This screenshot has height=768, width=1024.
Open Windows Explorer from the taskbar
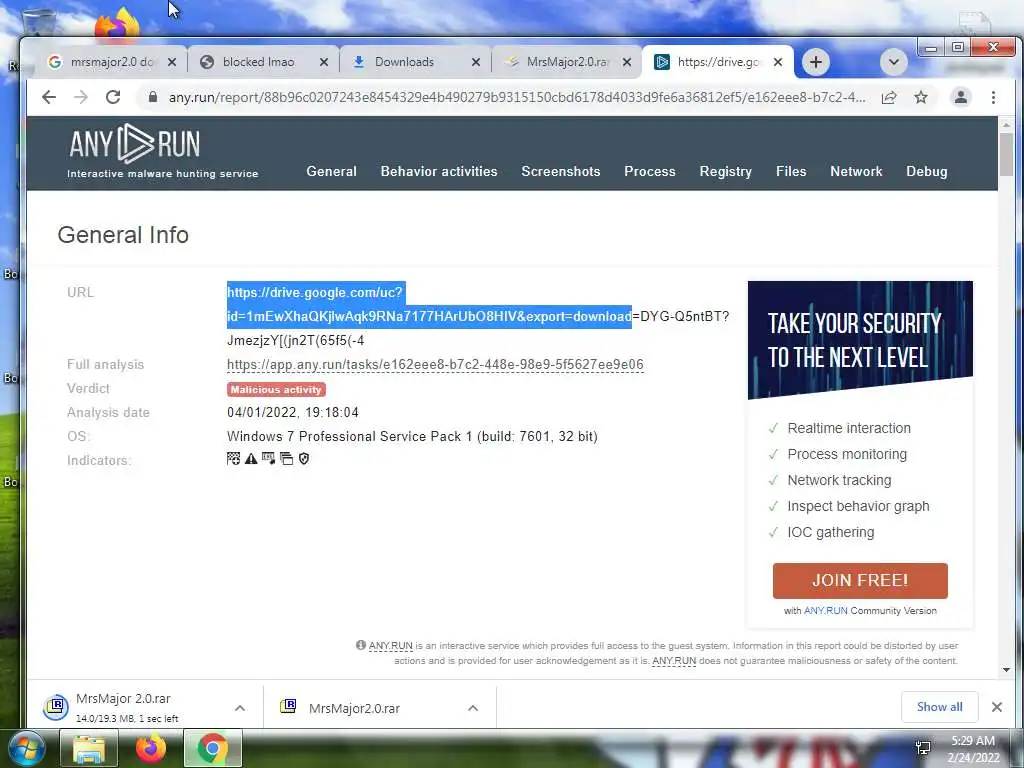[x=89, y=748]
